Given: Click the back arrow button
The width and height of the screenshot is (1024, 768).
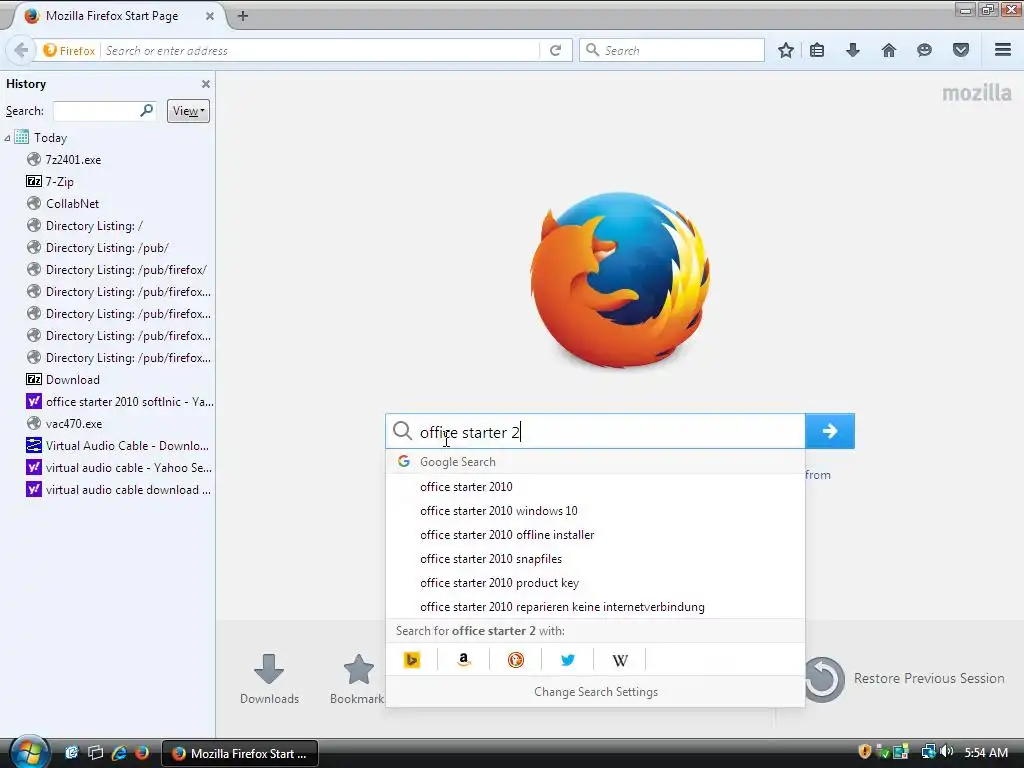Looking at the screenshot, I should coord(21,50).
